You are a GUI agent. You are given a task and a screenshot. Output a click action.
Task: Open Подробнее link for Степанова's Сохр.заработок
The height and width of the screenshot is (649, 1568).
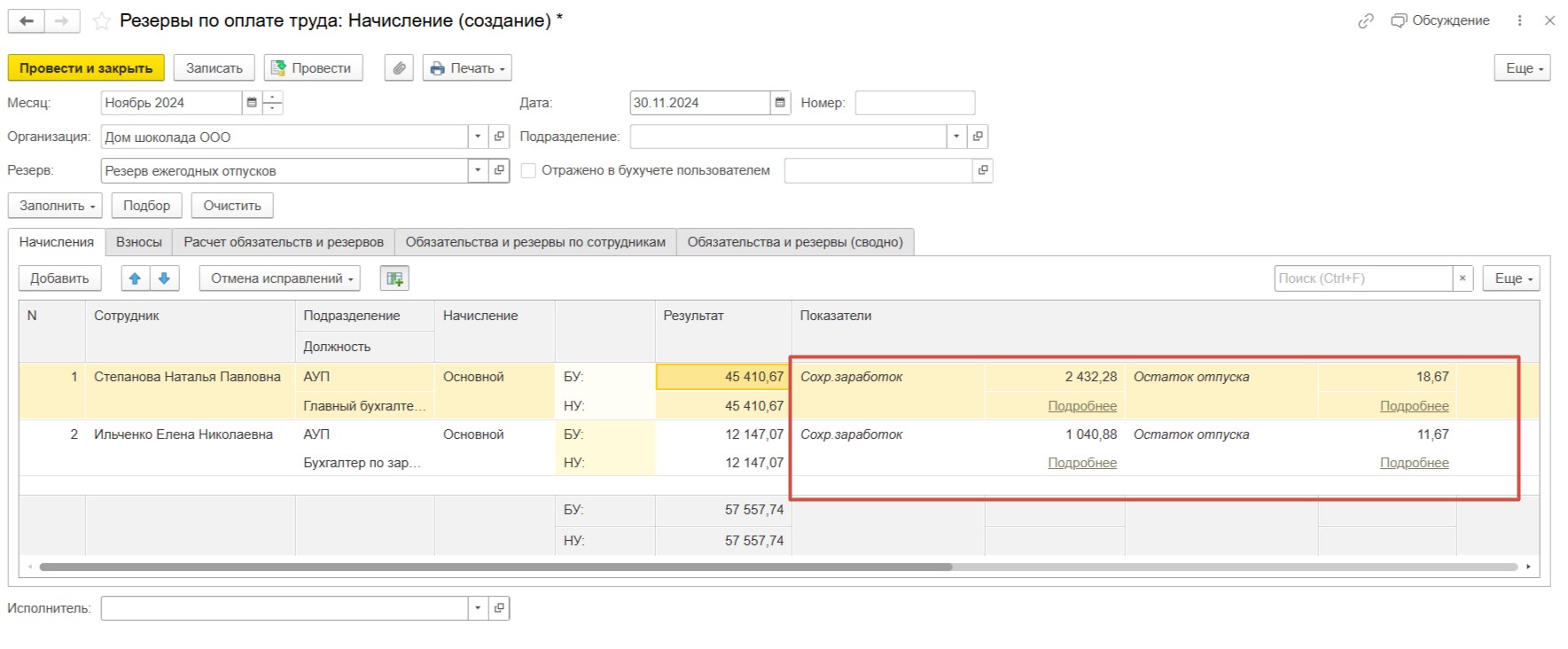1081,406
